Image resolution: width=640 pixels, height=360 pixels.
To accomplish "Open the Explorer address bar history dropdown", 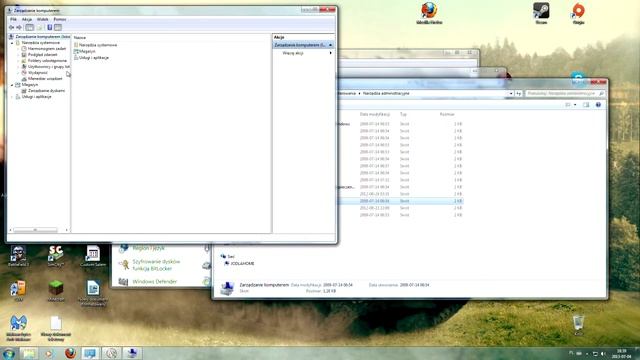I will tap(511, 93).
